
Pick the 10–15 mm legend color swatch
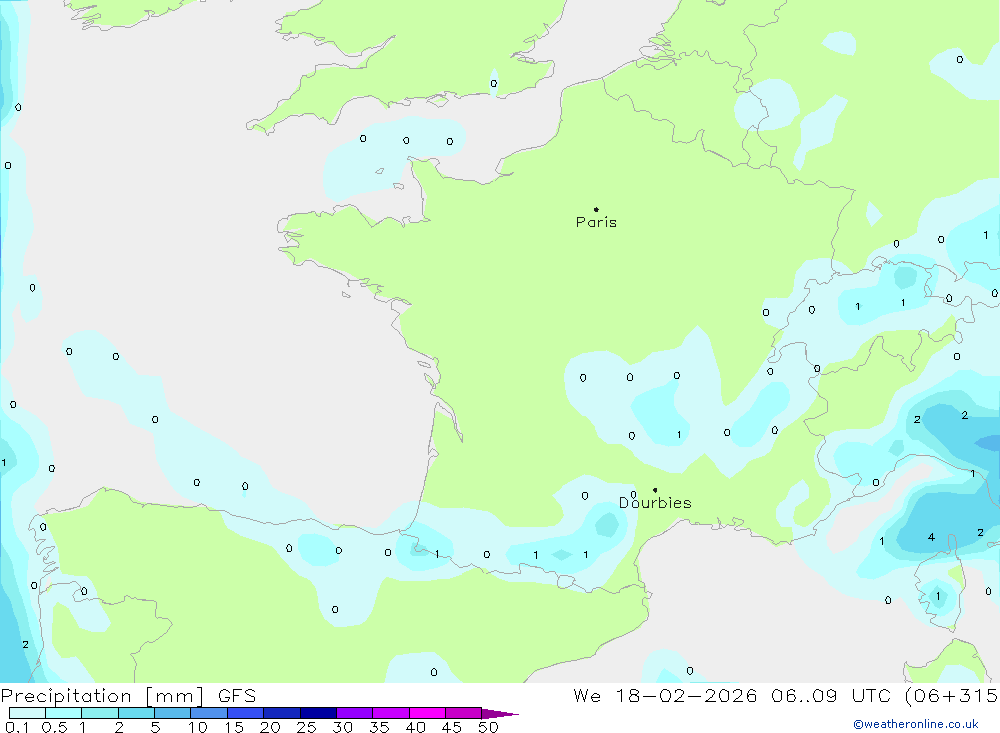coord(209,713)
